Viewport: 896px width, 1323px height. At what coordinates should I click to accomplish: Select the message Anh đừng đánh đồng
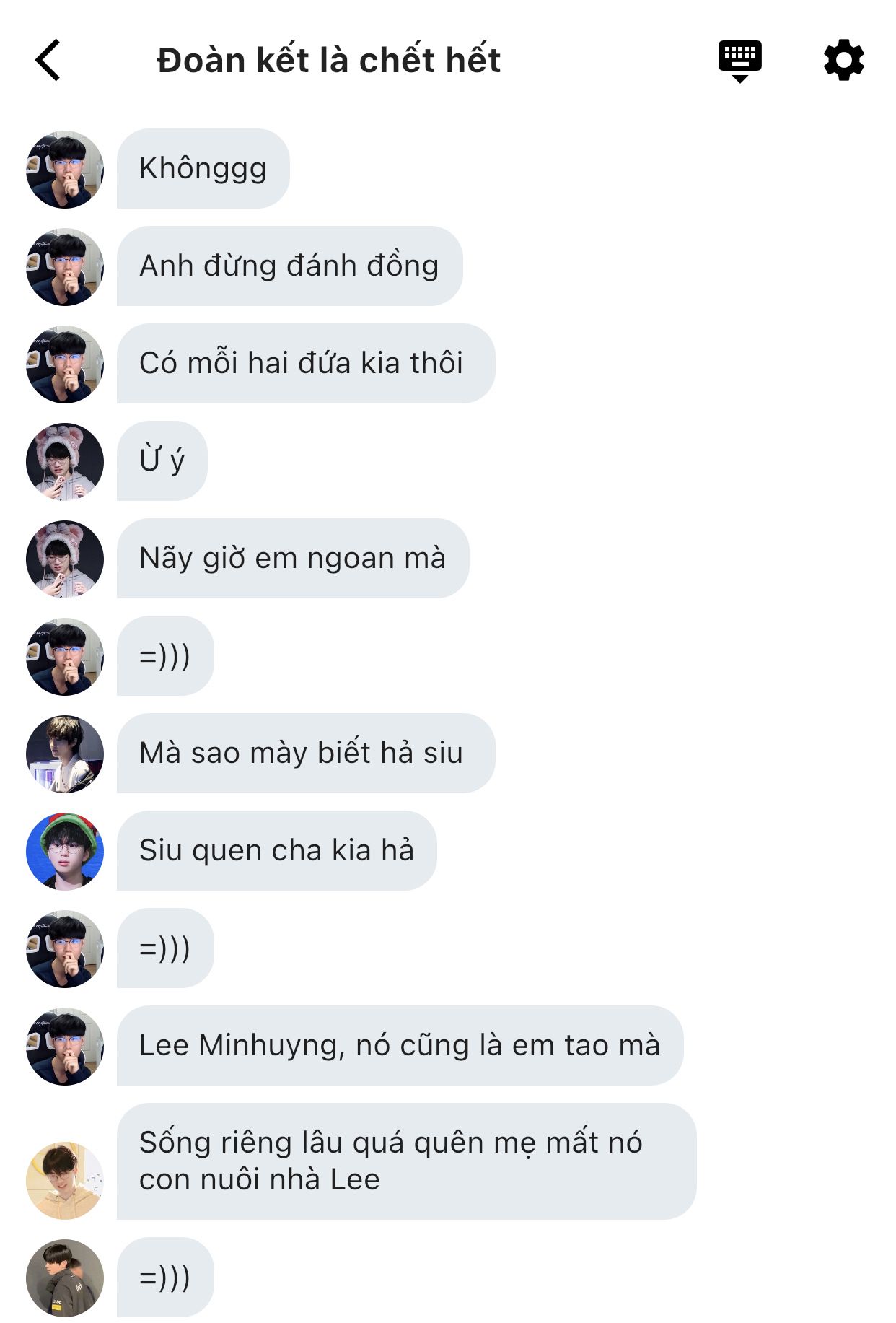pyautogui.click(x=290, y=266)
